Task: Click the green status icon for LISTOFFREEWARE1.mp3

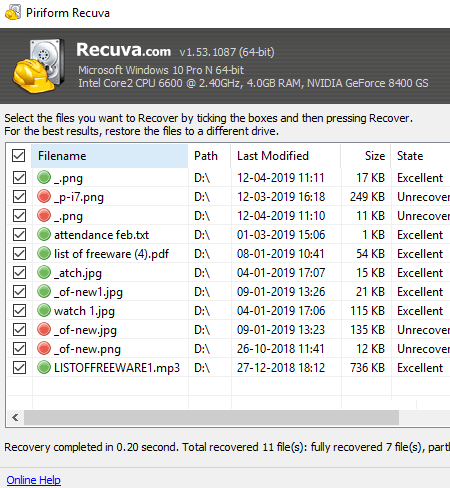Action: [44, 367]
